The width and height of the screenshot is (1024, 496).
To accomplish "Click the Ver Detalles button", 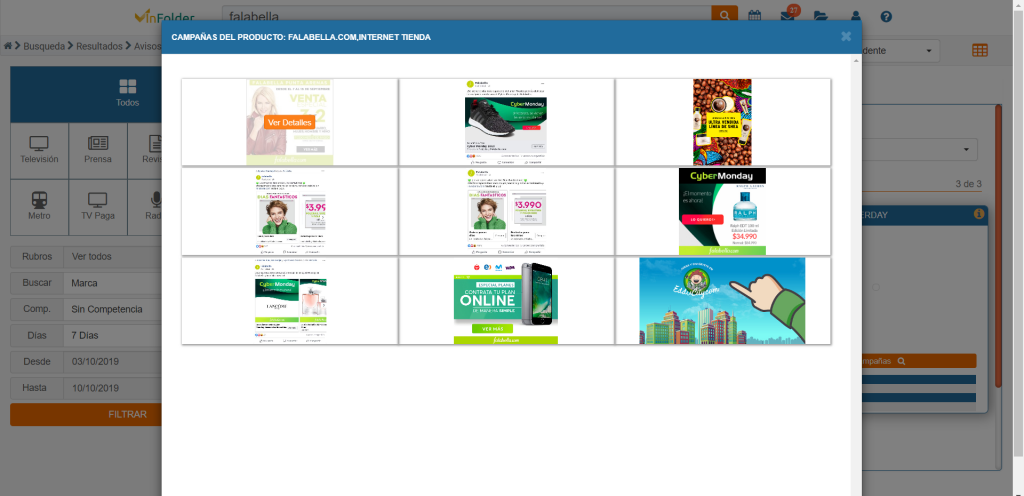I will (290, 122).
